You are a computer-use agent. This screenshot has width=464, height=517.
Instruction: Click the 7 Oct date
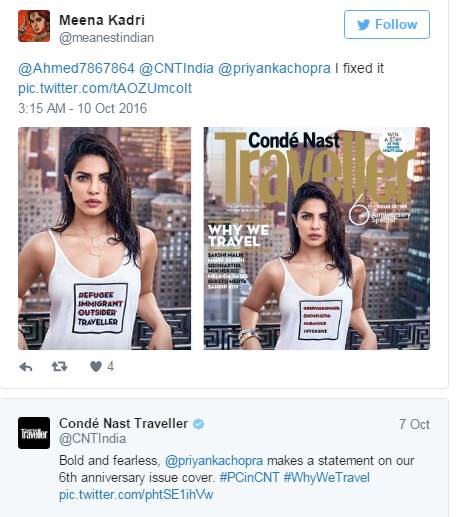414,424
